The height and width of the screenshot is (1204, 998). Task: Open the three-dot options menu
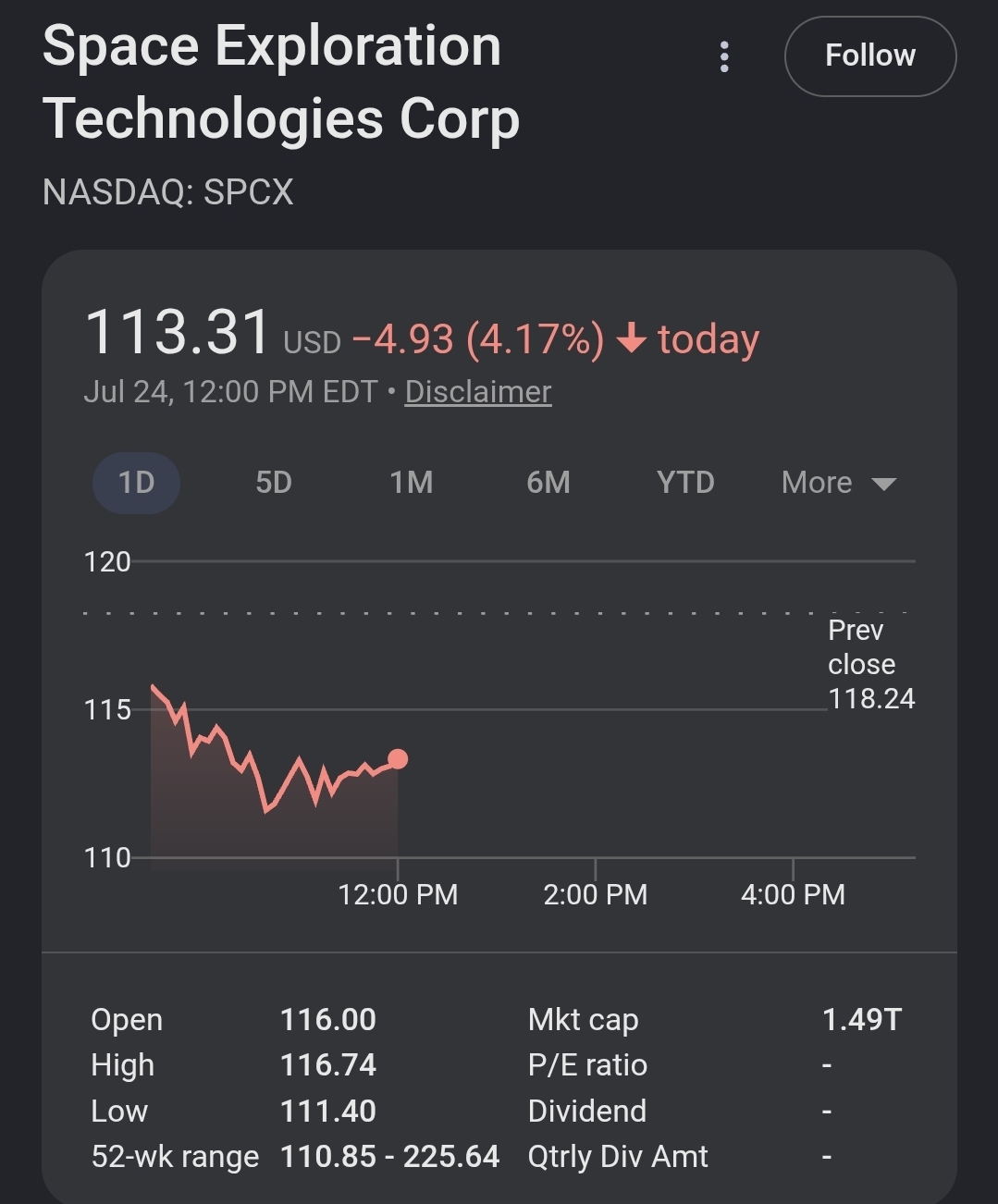coord(724,56)
